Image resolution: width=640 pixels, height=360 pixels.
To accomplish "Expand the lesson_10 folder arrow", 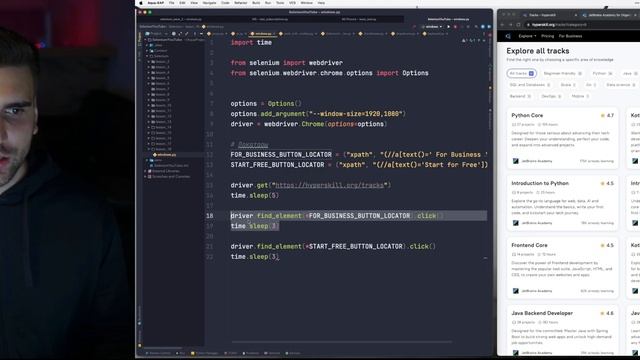I will [x=149, y=105].
